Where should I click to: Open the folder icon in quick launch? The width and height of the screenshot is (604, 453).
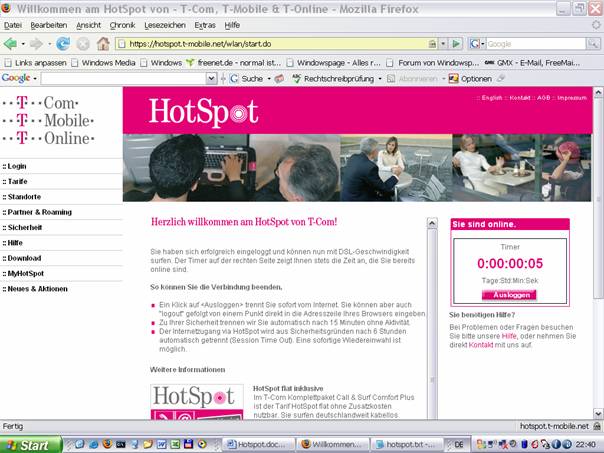(148, 444)
